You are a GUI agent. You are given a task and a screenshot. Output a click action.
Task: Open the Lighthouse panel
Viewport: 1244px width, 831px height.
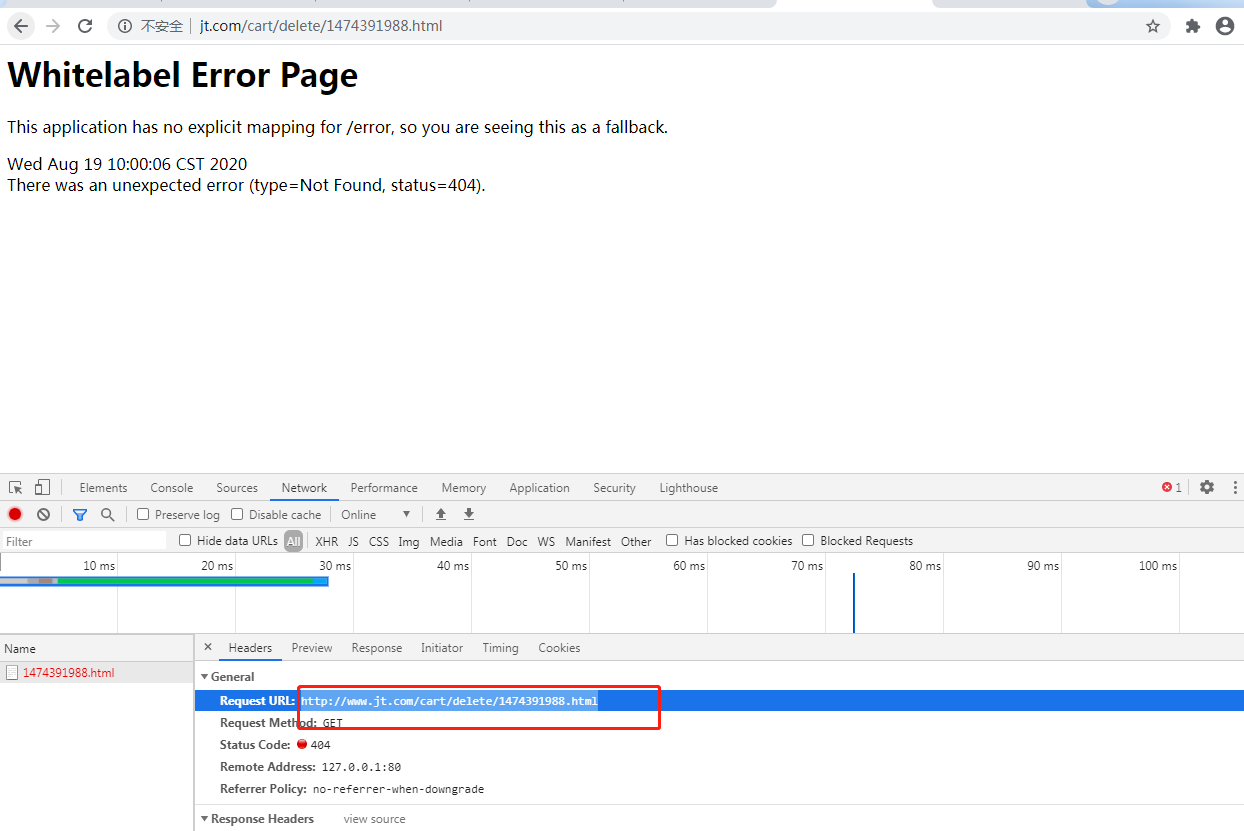[688, 488]
